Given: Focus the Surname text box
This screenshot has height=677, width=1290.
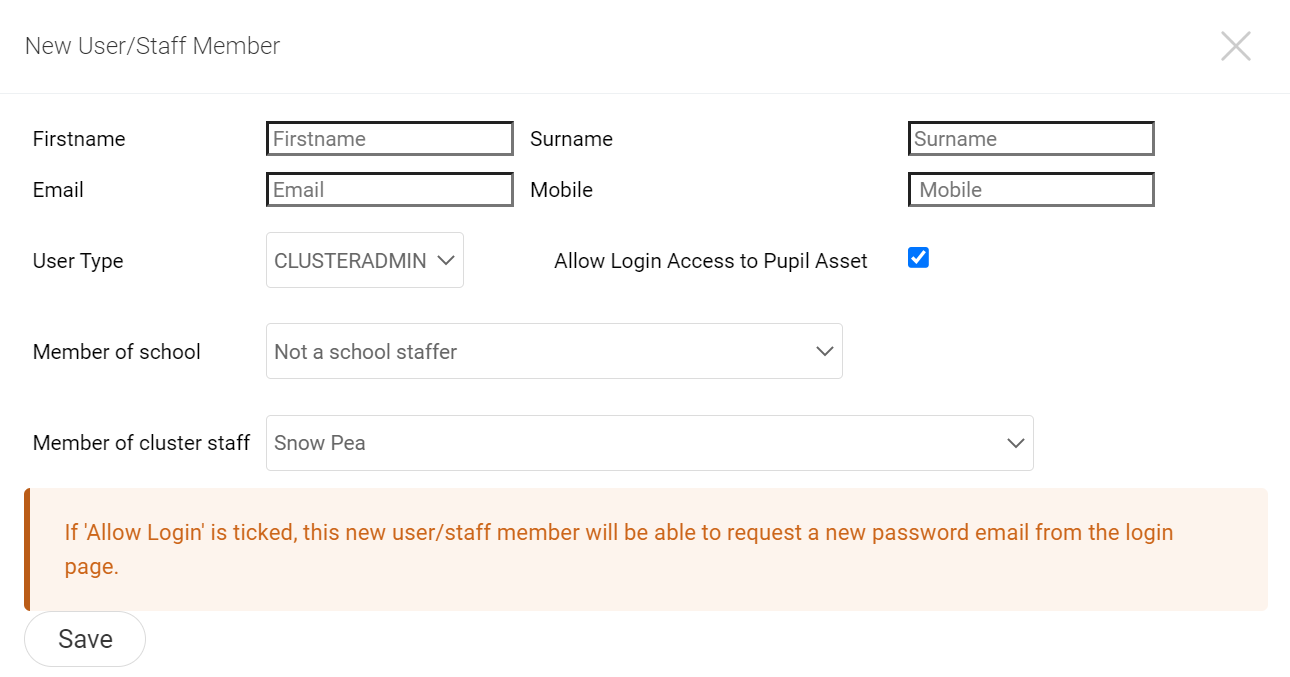Looking at the screenshot, I should click(1031, 139).
